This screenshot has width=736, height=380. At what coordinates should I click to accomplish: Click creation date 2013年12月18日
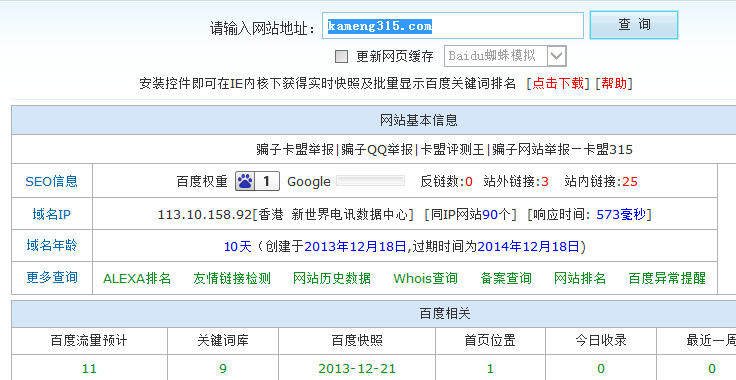(355, 247)
